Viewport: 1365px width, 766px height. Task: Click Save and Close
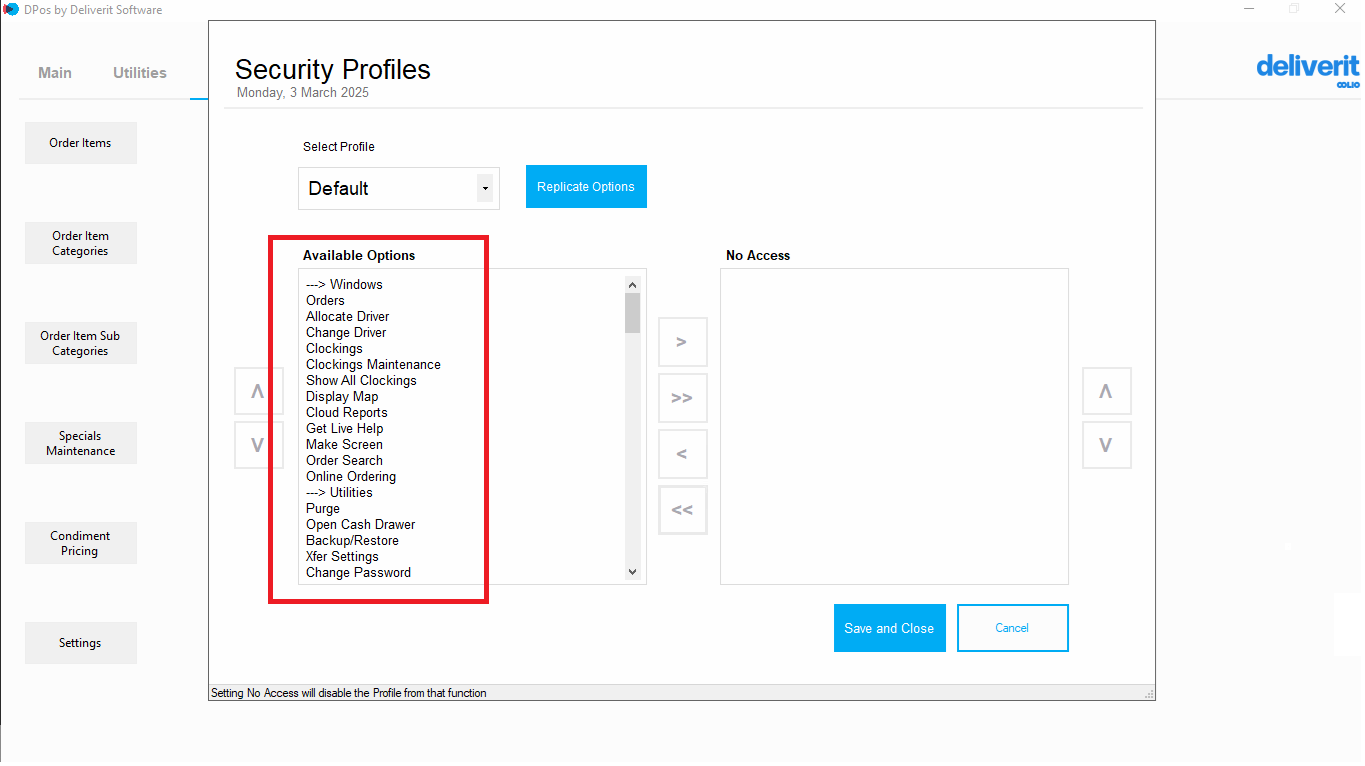[889, 628]
